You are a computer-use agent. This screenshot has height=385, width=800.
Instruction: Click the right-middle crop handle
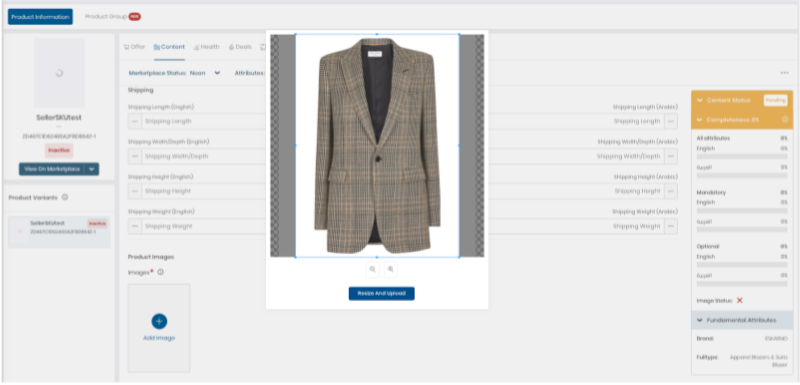point(459,146)
